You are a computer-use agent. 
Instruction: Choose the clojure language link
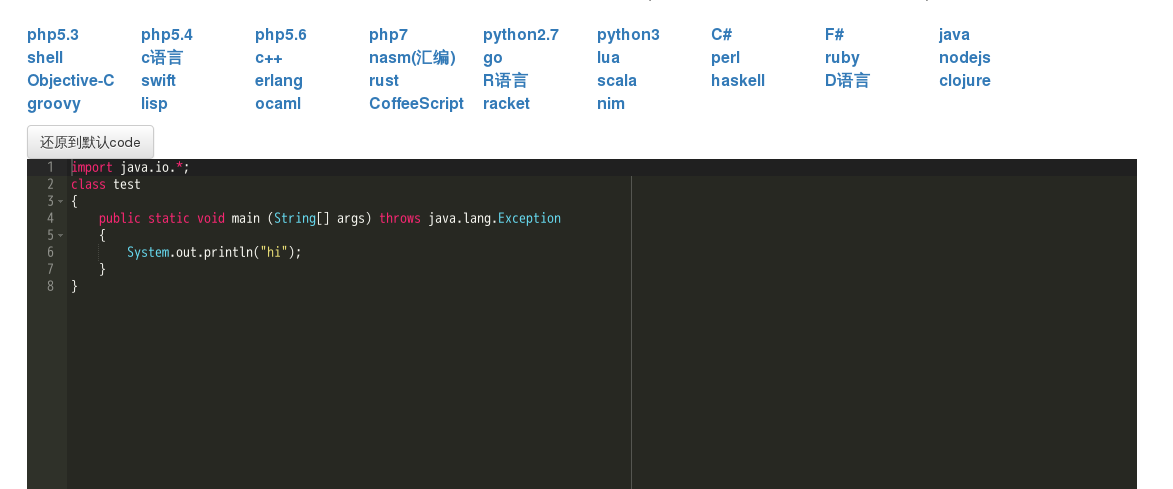pyautogui.click(x=964, y=81)
